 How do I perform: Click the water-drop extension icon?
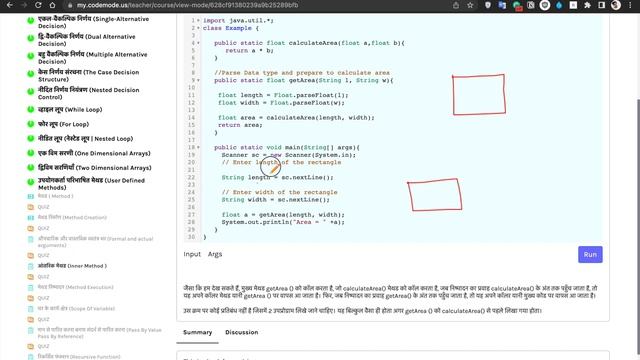pos(559,5)
